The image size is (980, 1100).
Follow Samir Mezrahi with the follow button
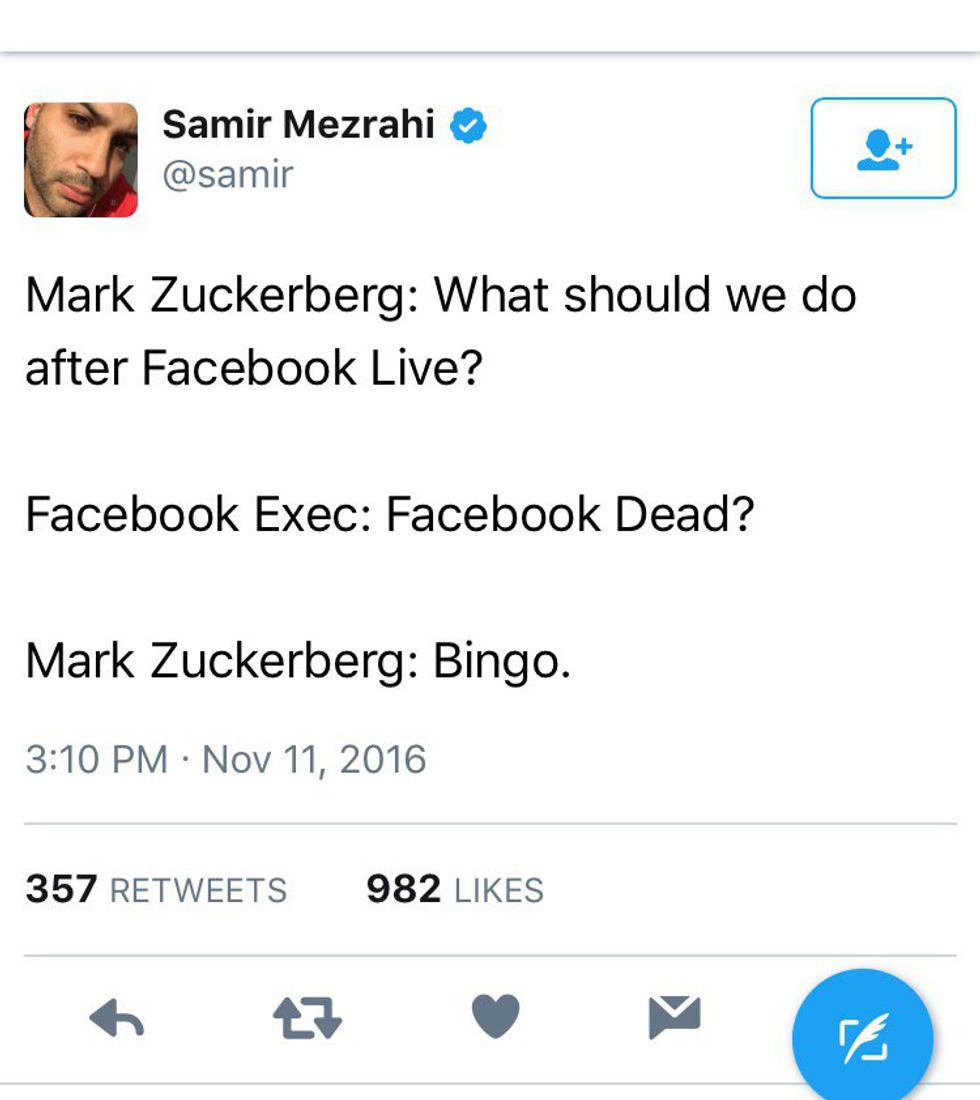point(883,148)
